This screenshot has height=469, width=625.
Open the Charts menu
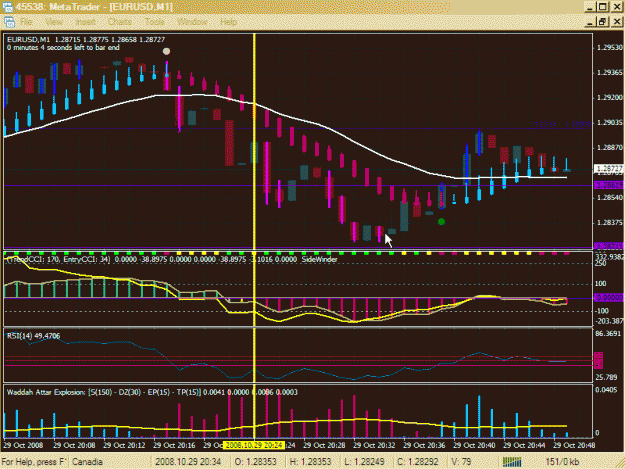[120, 22]
